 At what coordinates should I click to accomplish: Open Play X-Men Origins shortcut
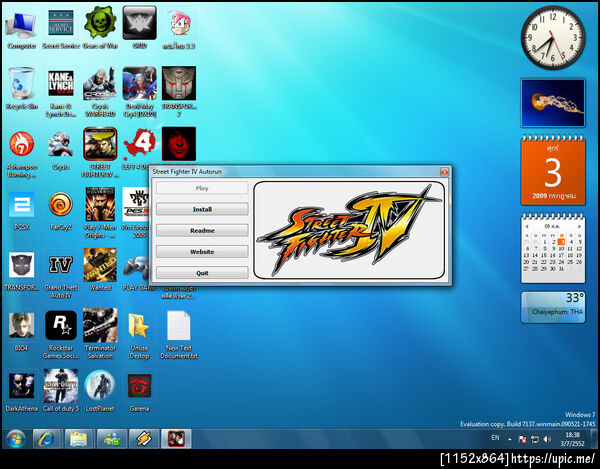(100, 212)
